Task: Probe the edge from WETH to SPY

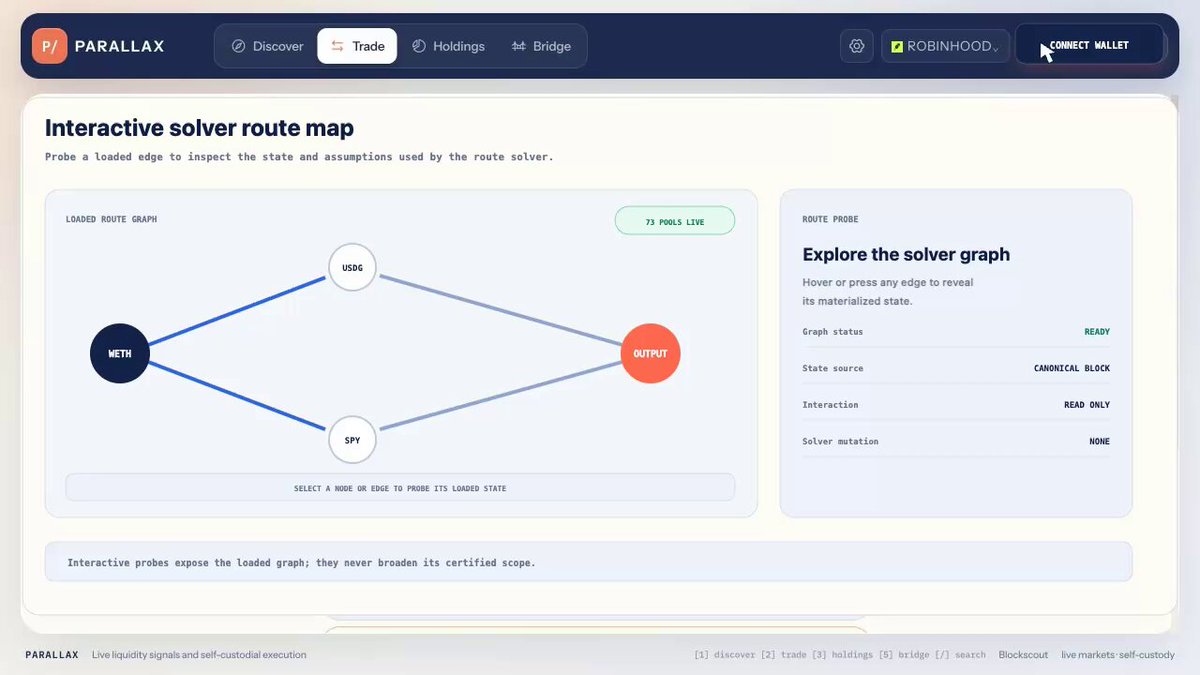Action: point(237,396)
